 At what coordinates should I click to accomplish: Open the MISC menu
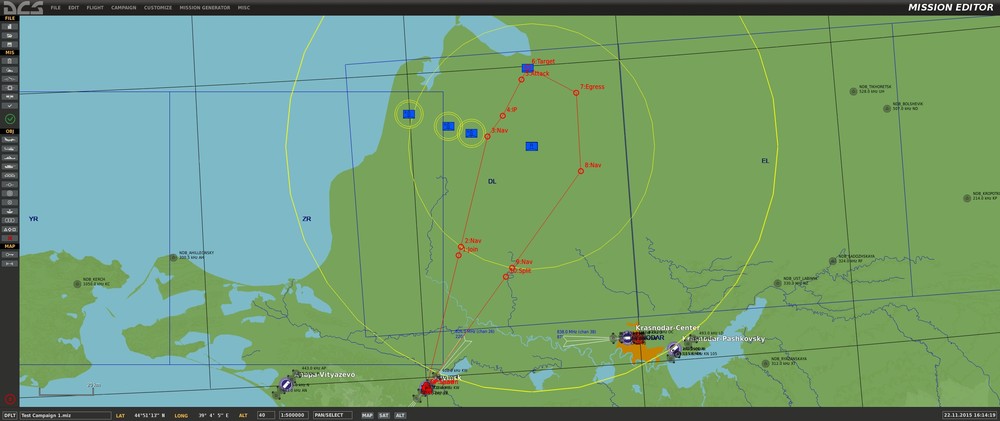pyautogui.click(x=244, y=8)
